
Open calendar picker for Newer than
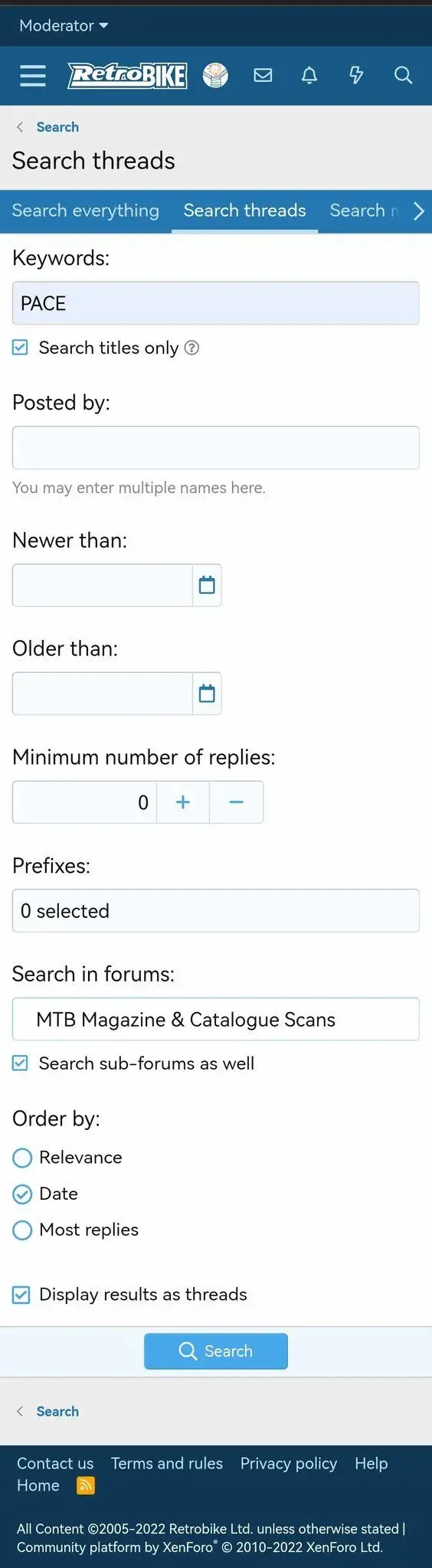coord(207,586)
